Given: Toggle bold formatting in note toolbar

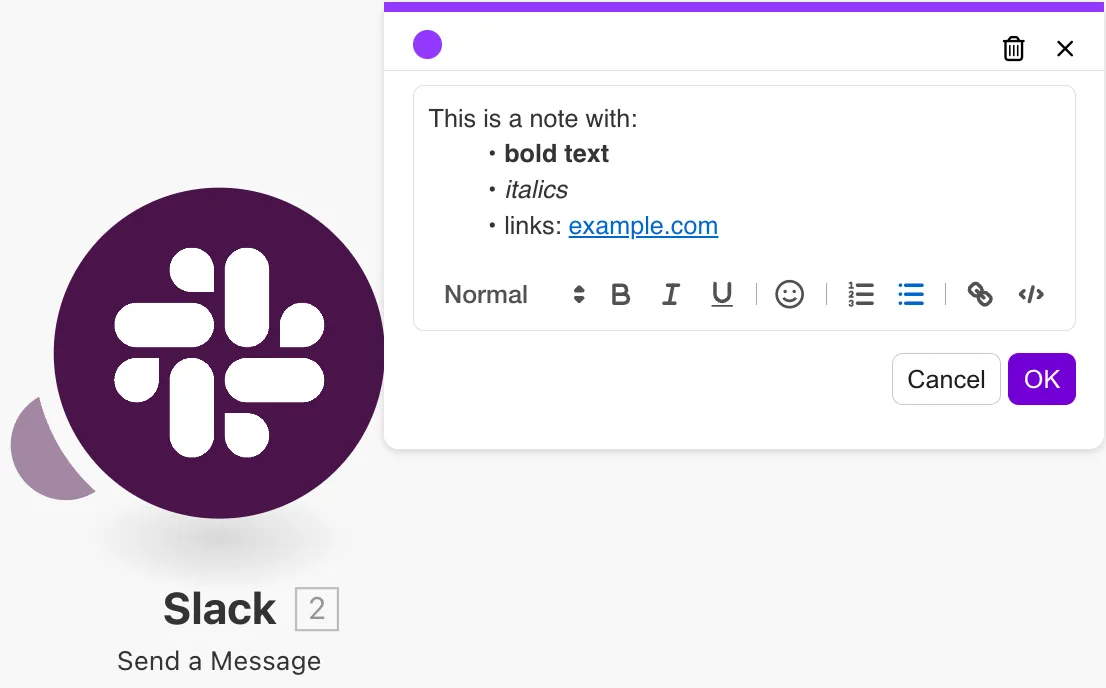Looking at the screenshot, I should (621, 295).
